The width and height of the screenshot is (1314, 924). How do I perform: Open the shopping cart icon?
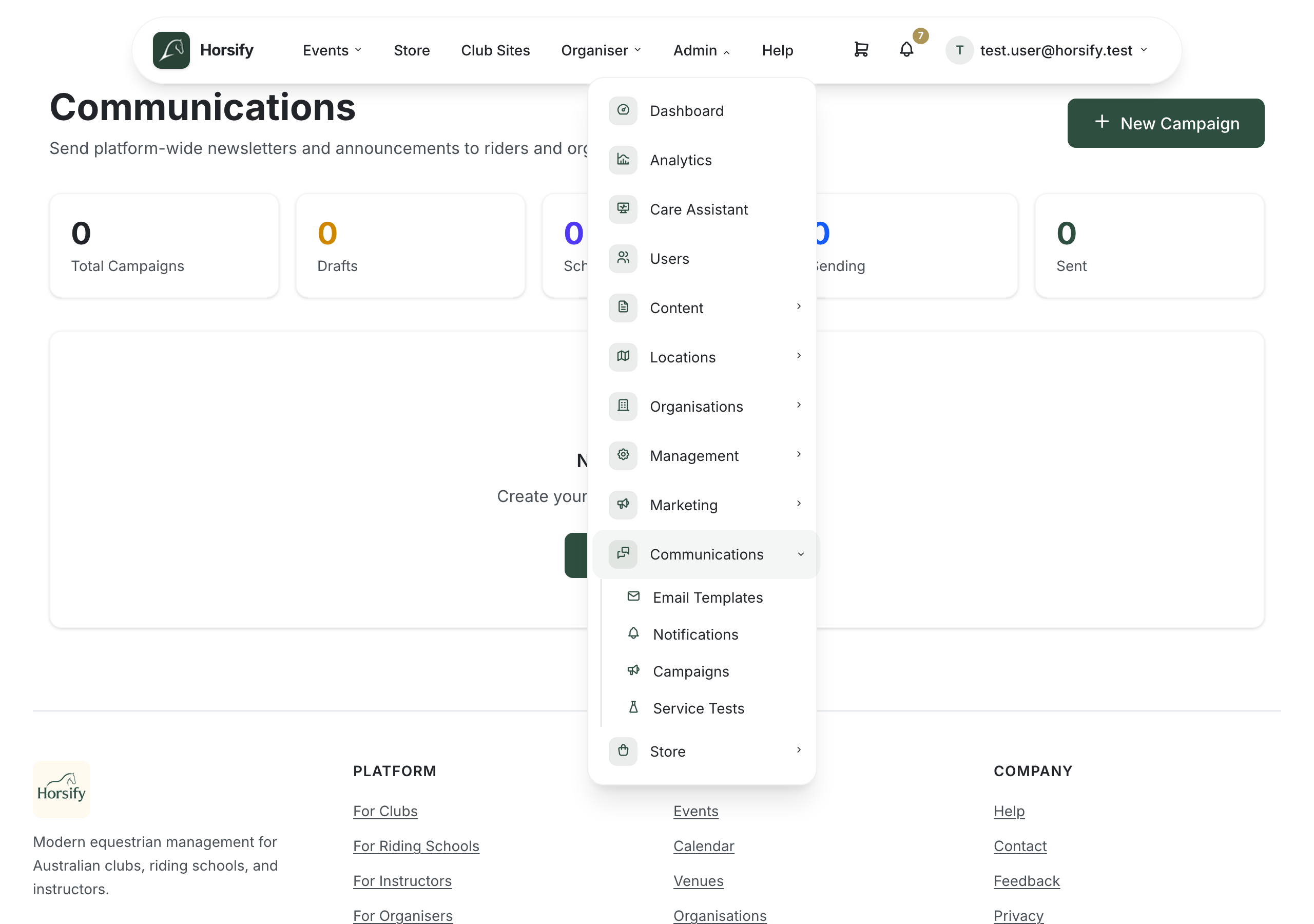[861, 50]
